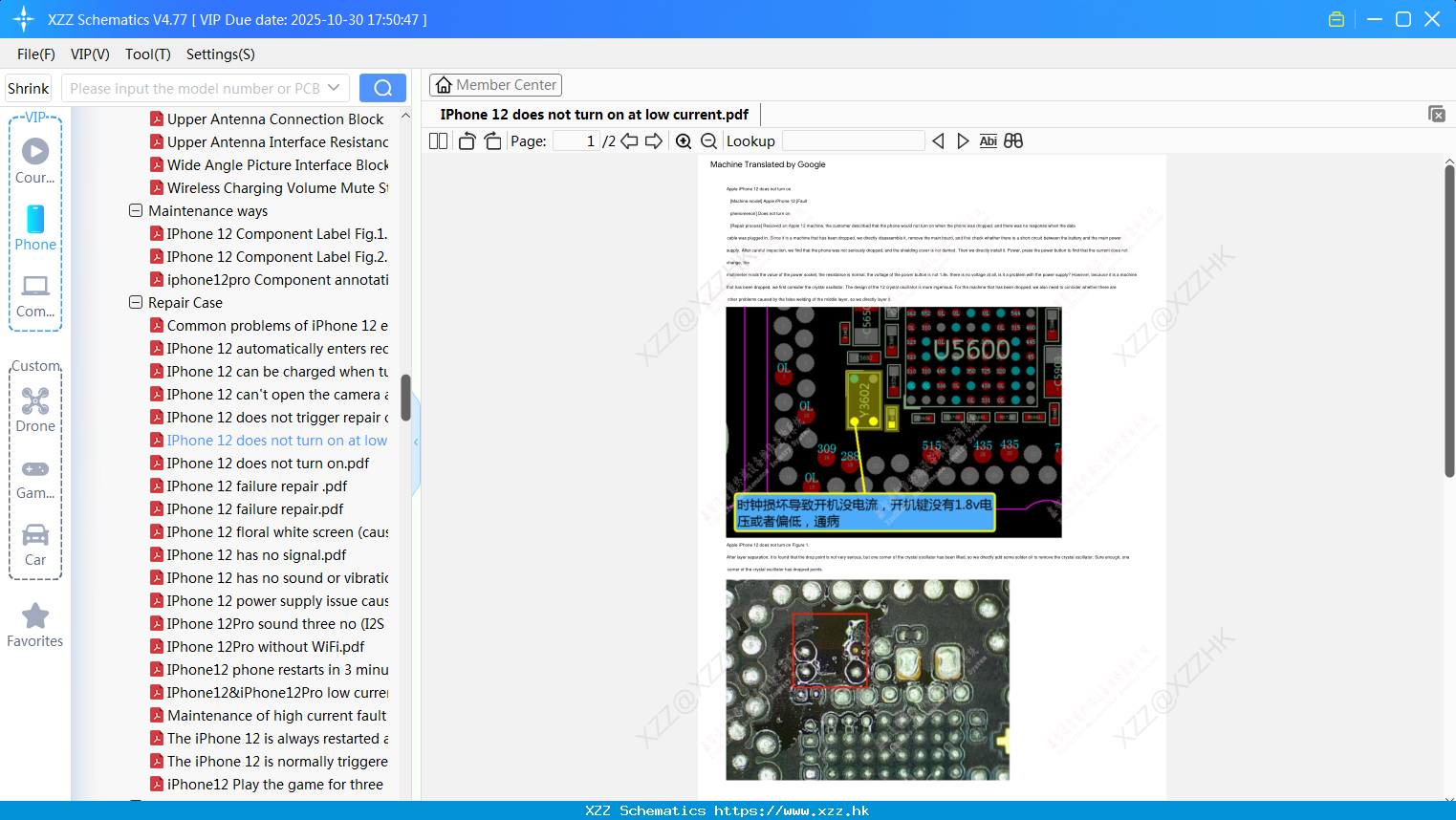Viewport: 1456px width, 820px height.
Task: Click the page number field
Action: [x=576, y=140]
